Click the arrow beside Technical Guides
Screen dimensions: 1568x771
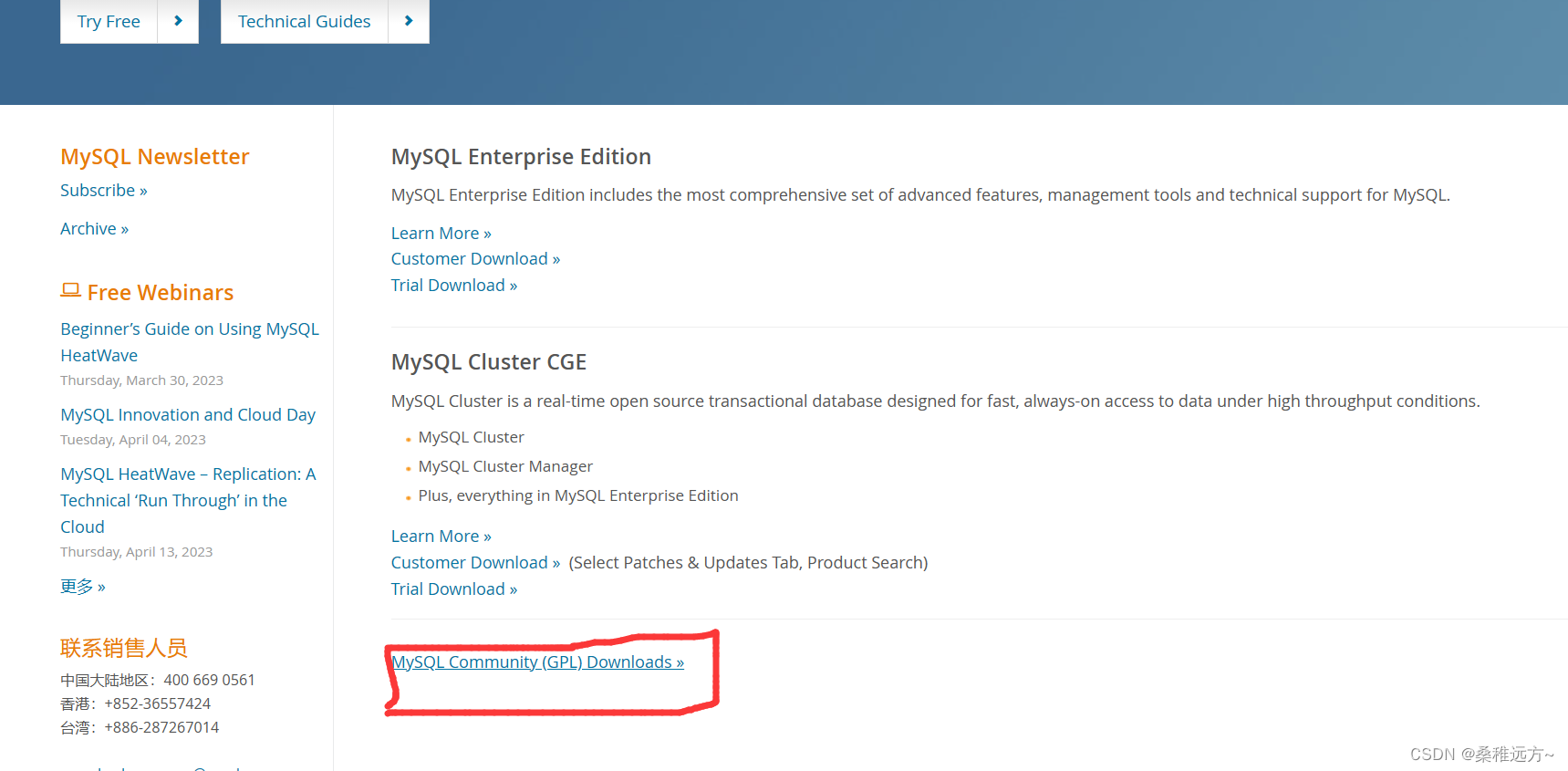point(409,21)
